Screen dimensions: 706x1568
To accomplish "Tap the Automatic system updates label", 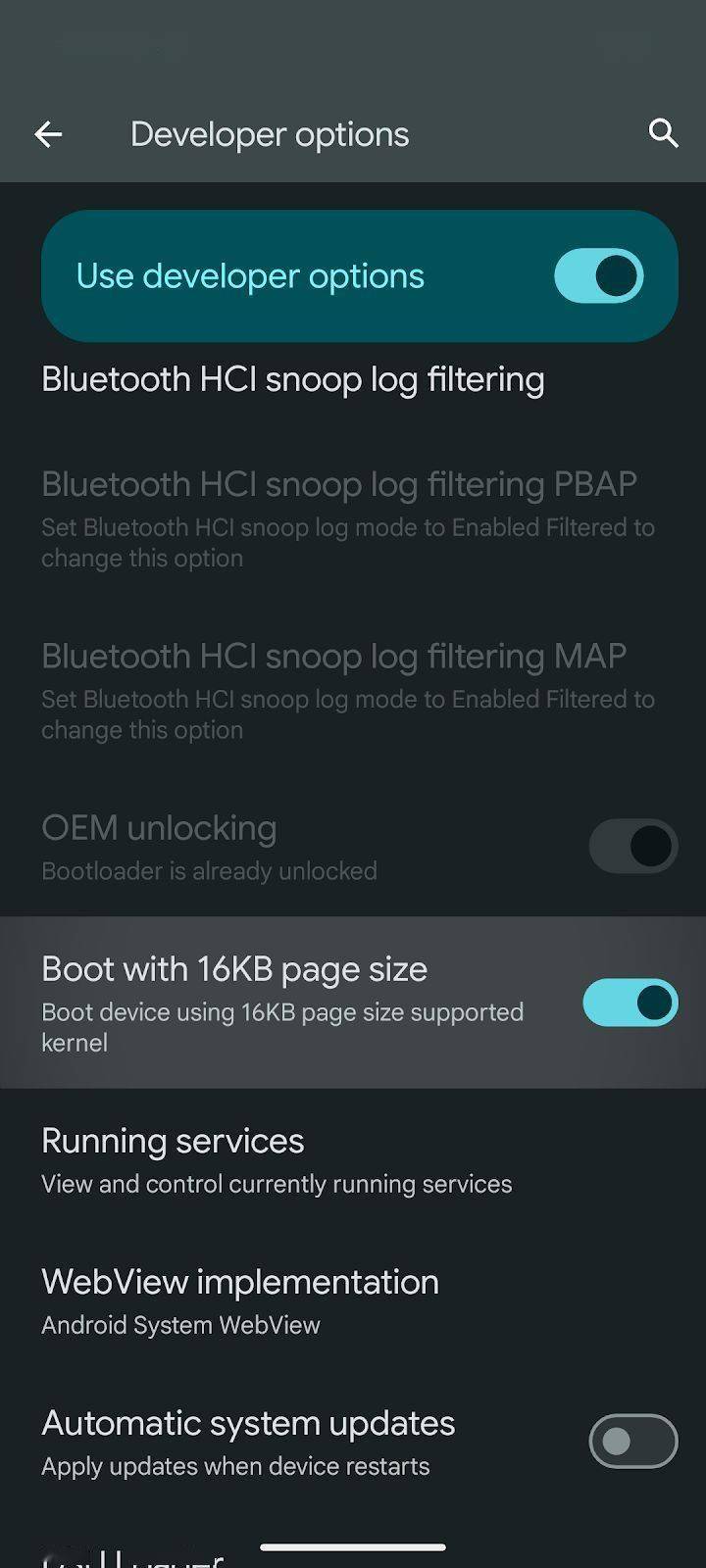I will (248, 1423).
